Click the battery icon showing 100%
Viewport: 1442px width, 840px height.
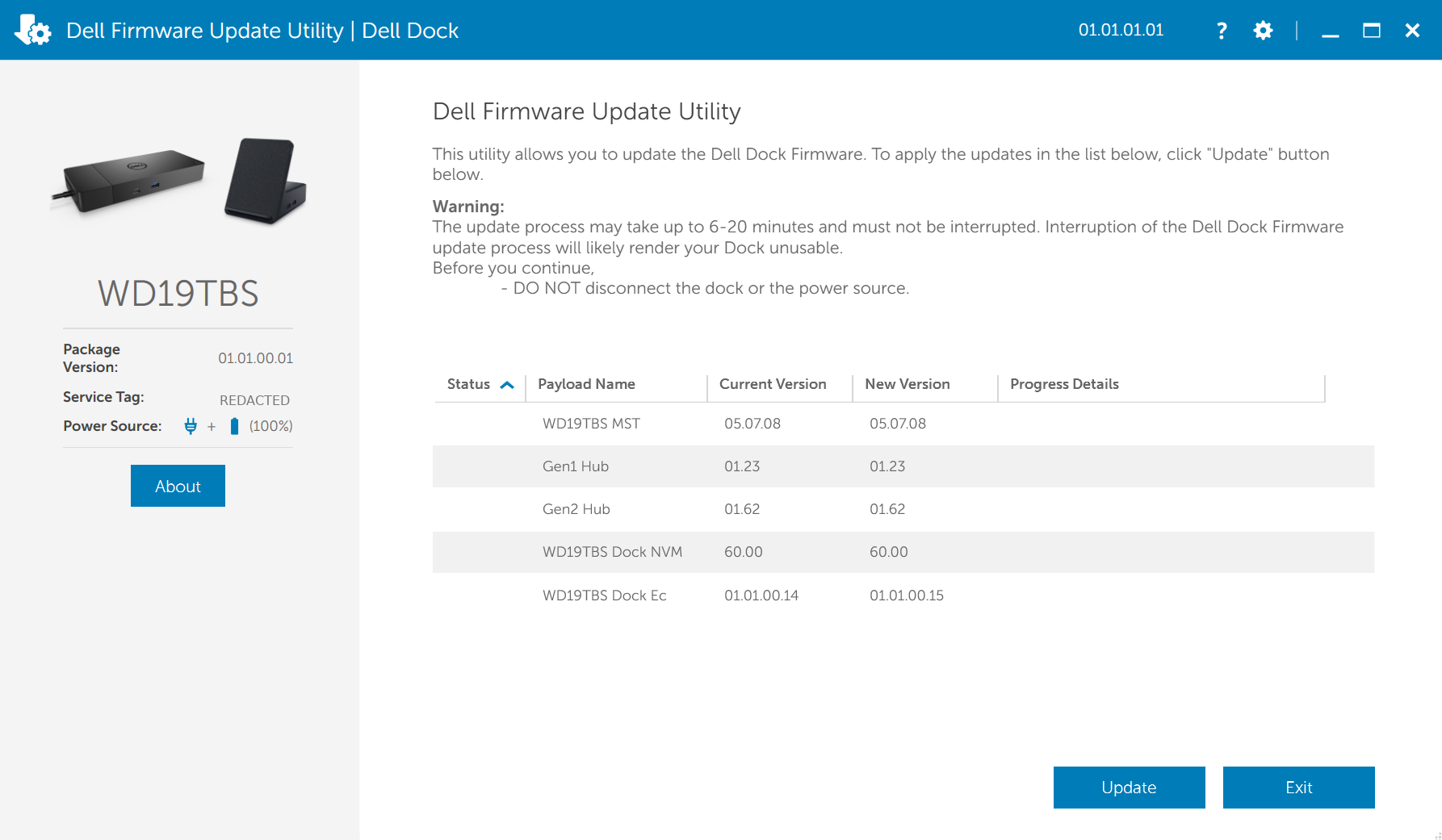[233, 425]
